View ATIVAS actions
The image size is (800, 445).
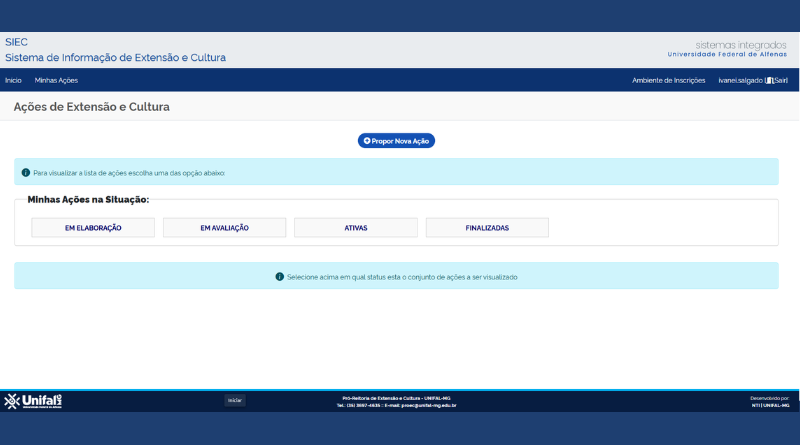355,228
